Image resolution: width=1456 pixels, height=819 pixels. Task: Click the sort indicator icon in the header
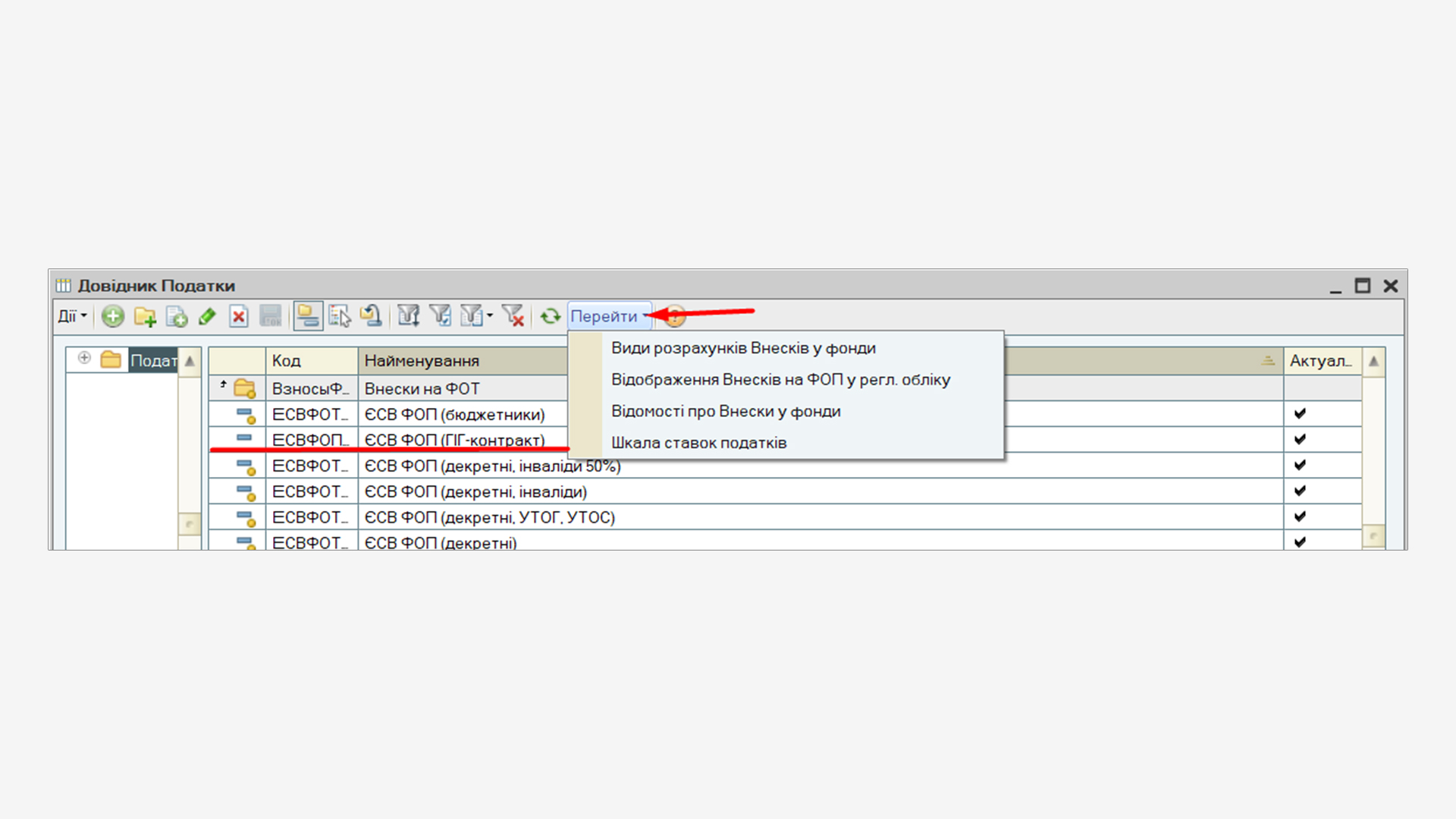tap(1268, 361)
